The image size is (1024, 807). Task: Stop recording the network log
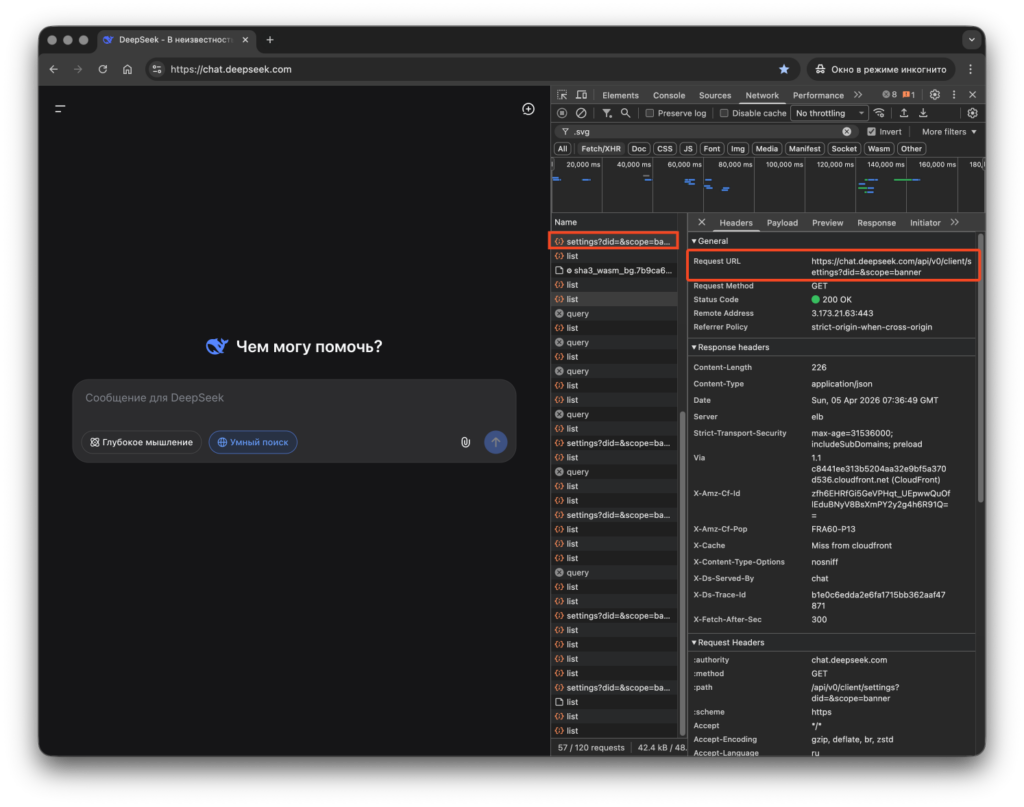562,114
